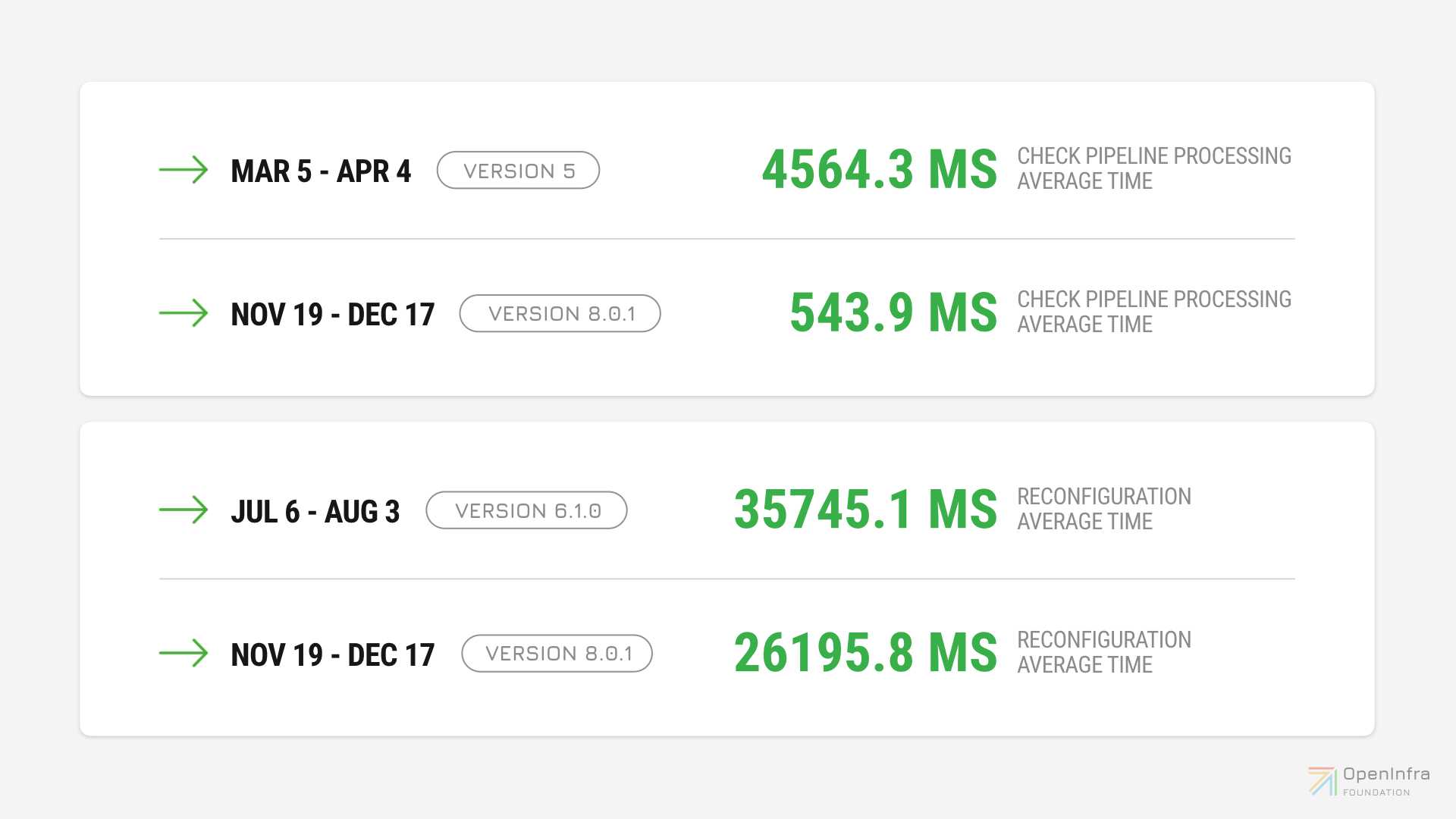Viewport: 1456px width, 819px height.
Task: Select the VERSION 5 badge
Action: [519, 171]
